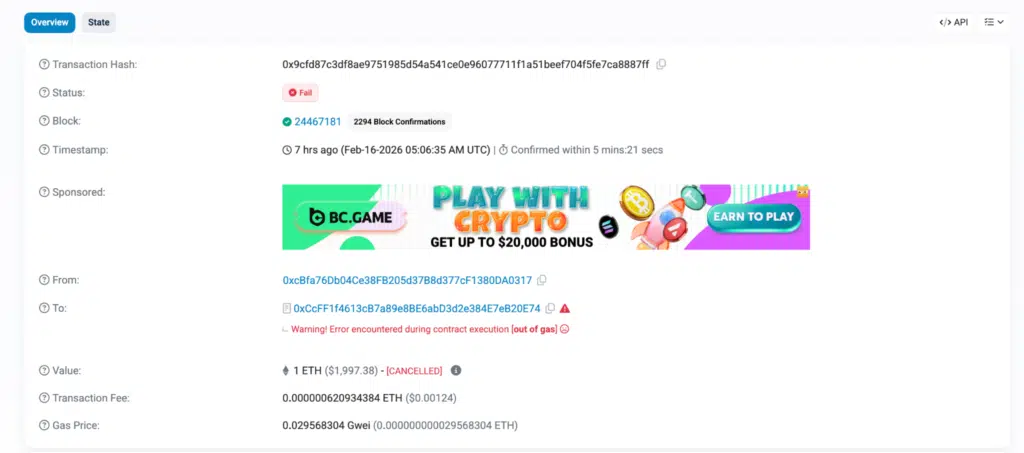Open the To contract address 0xCcFF1f46 link
The height and width of the screenshot is (453, 1024).
[x=417, y=308]
